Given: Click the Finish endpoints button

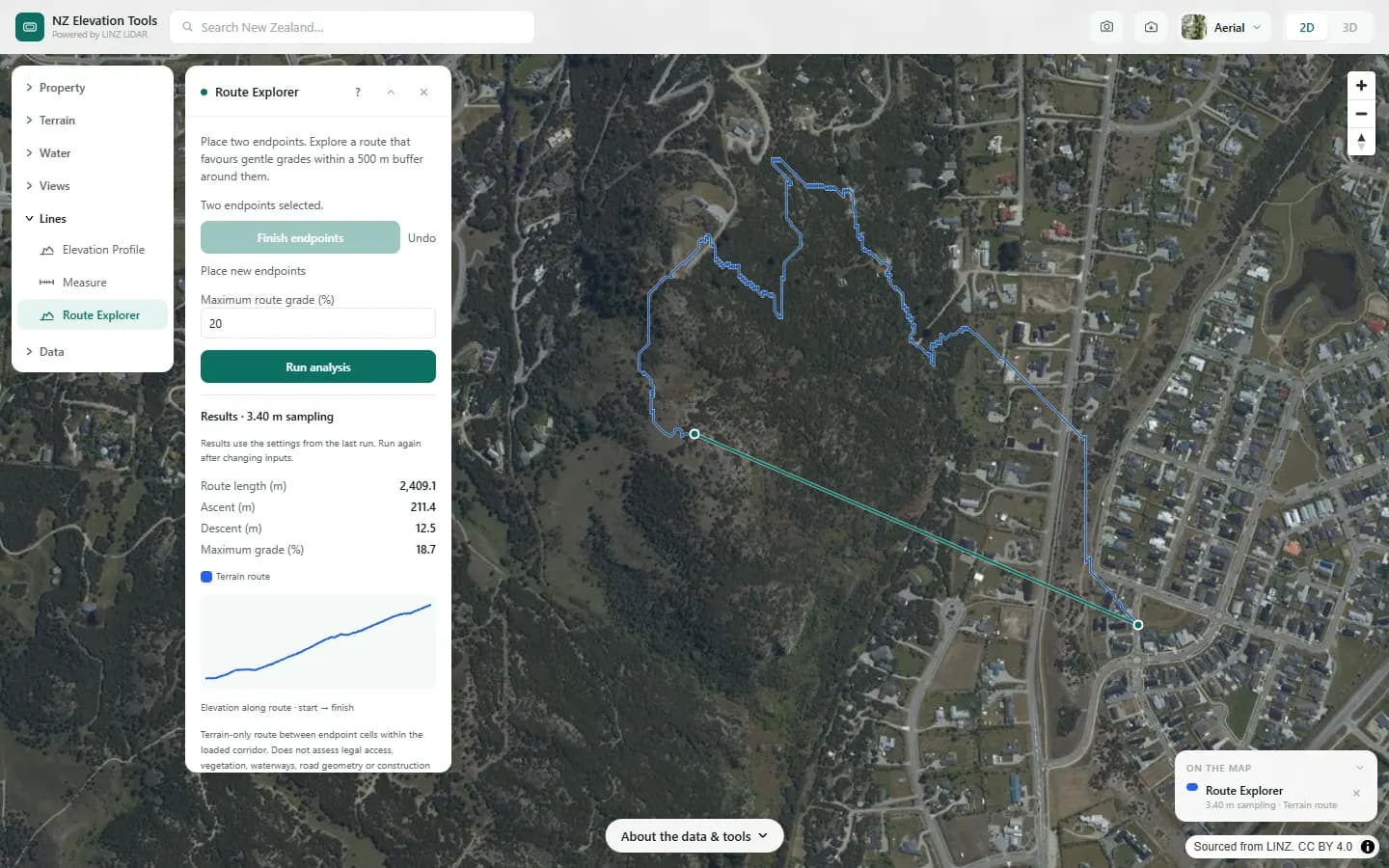Looking at the screenshot, I should tap(300, 237).
